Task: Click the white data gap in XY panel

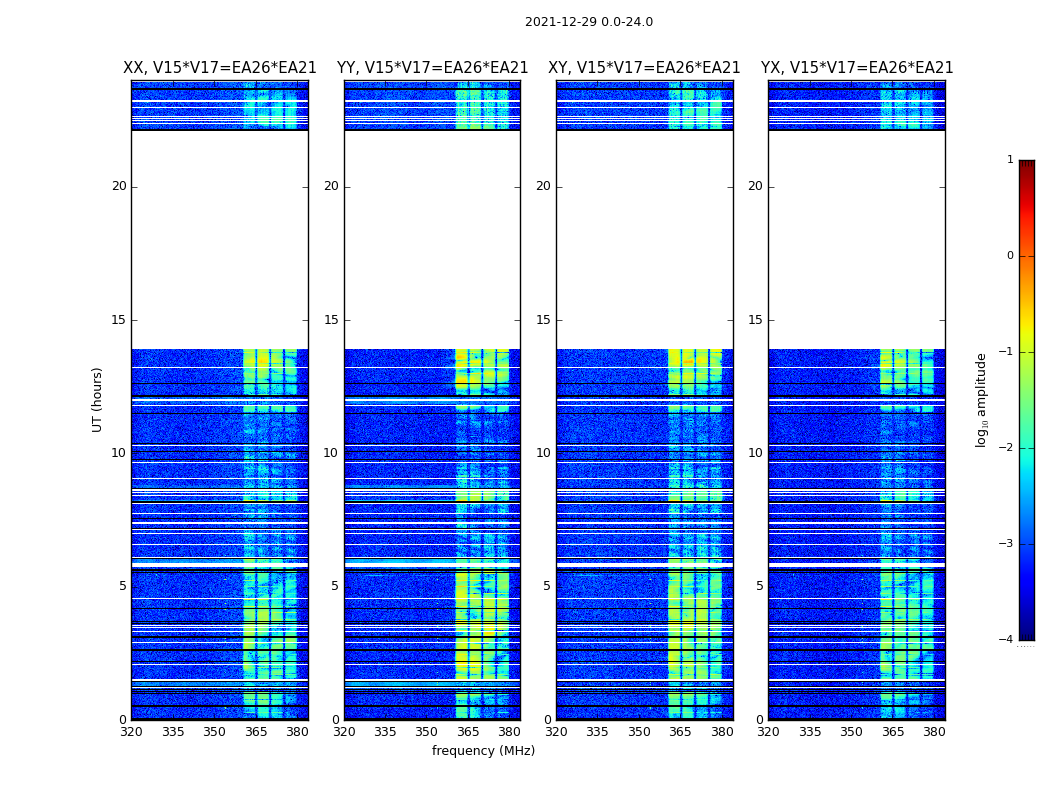Action: 644,240
